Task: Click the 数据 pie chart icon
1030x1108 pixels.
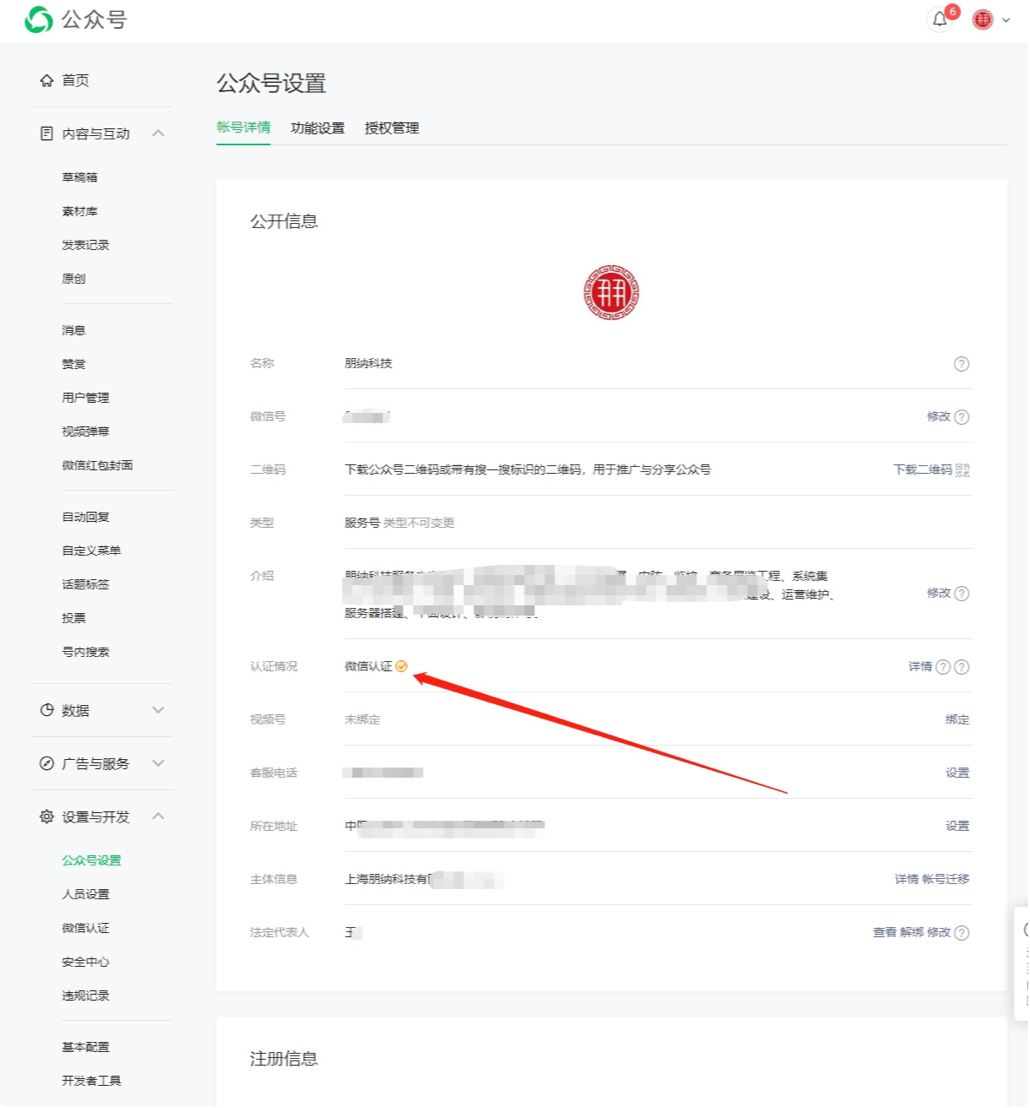Action: pyautogui.click(x=47, y=710)
